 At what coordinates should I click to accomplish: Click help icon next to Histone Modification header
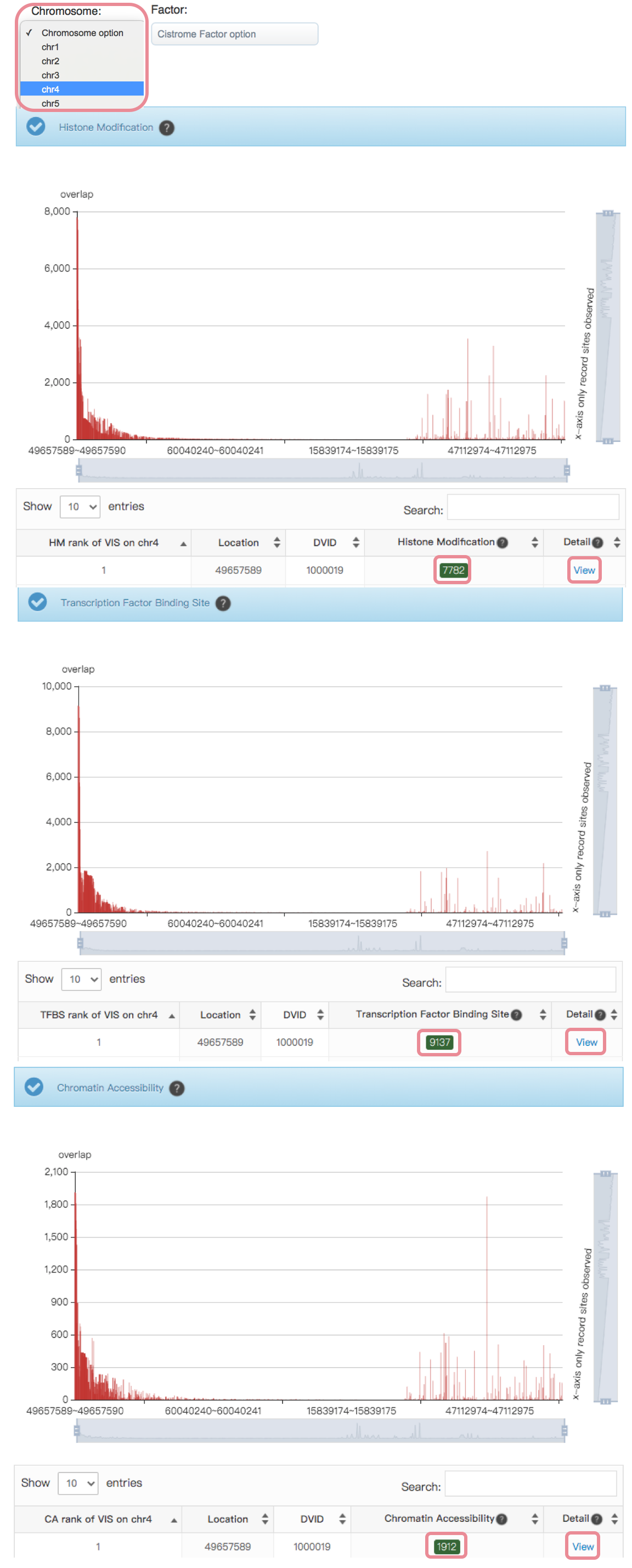[167, 128]
